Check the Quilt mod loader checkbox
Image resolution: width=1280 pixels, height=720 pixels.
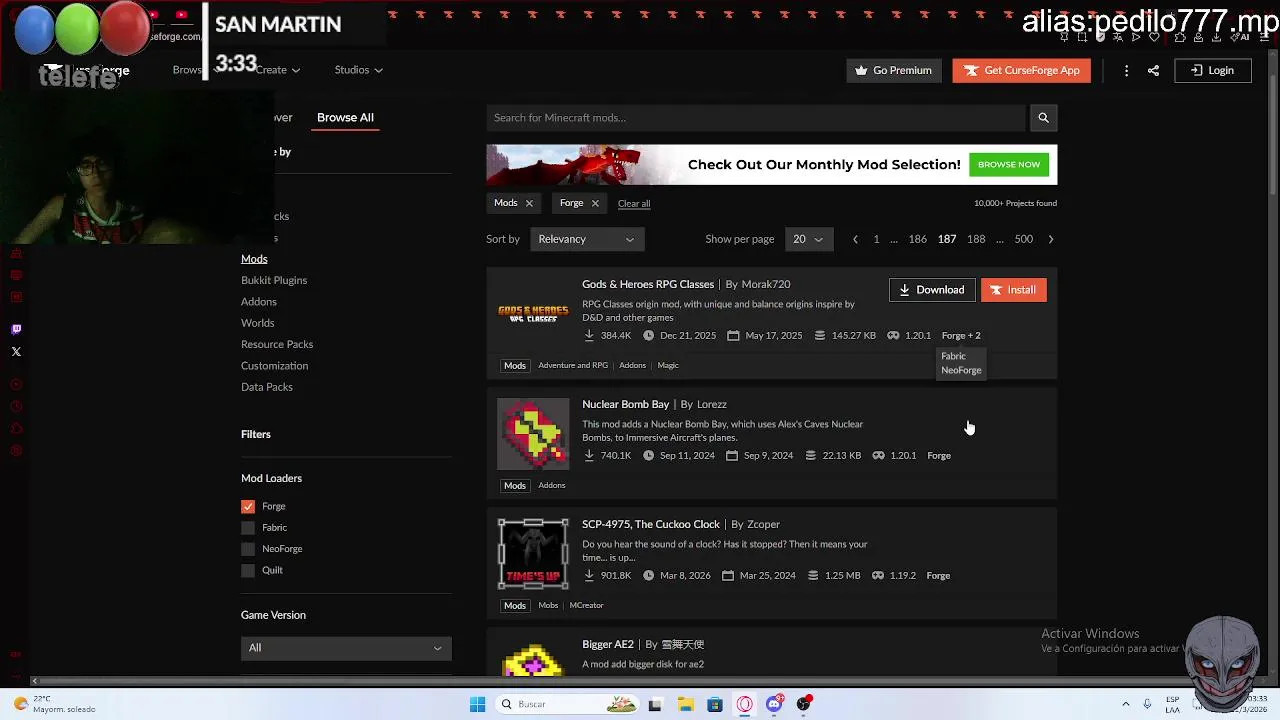coord(248,570)
